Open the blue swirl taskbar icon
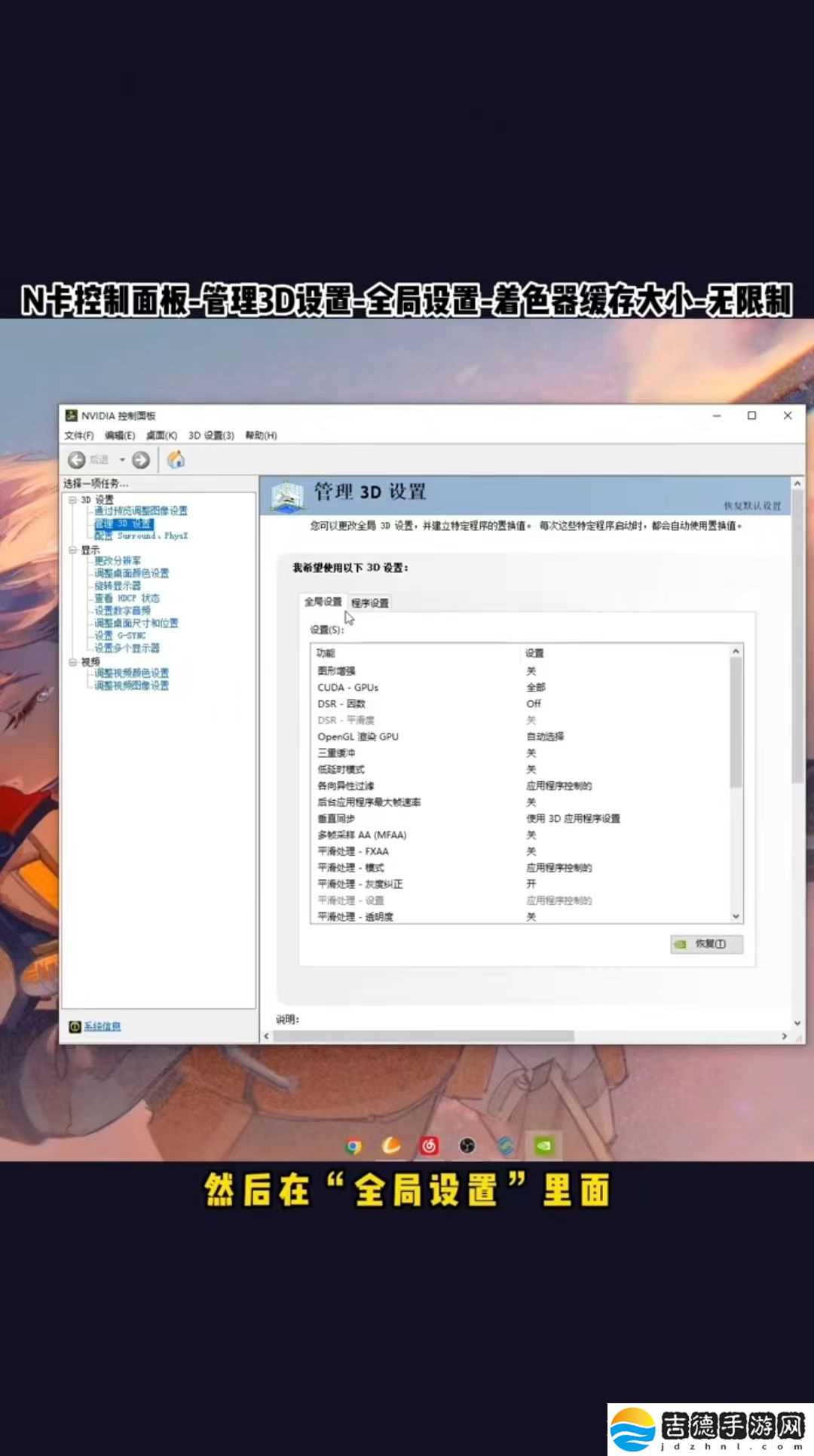 click(x=506, y=1146)
